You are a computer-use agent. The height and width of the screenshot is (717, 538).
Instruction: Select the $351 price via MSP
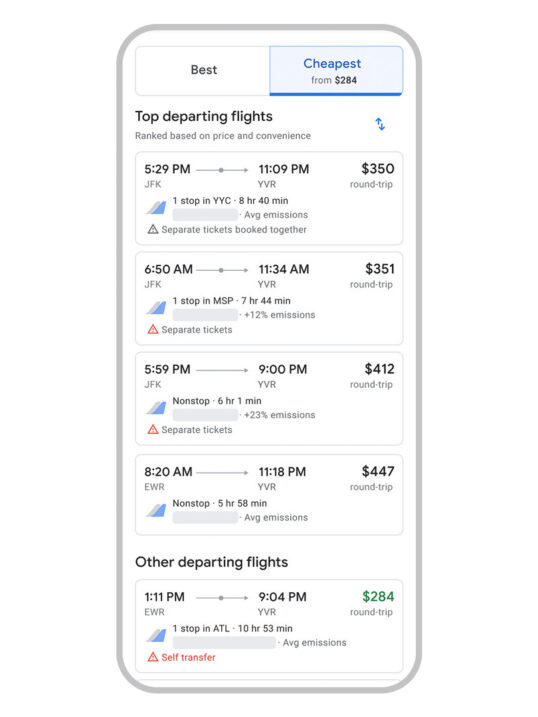pyautogui.click(x=379, y=269)
